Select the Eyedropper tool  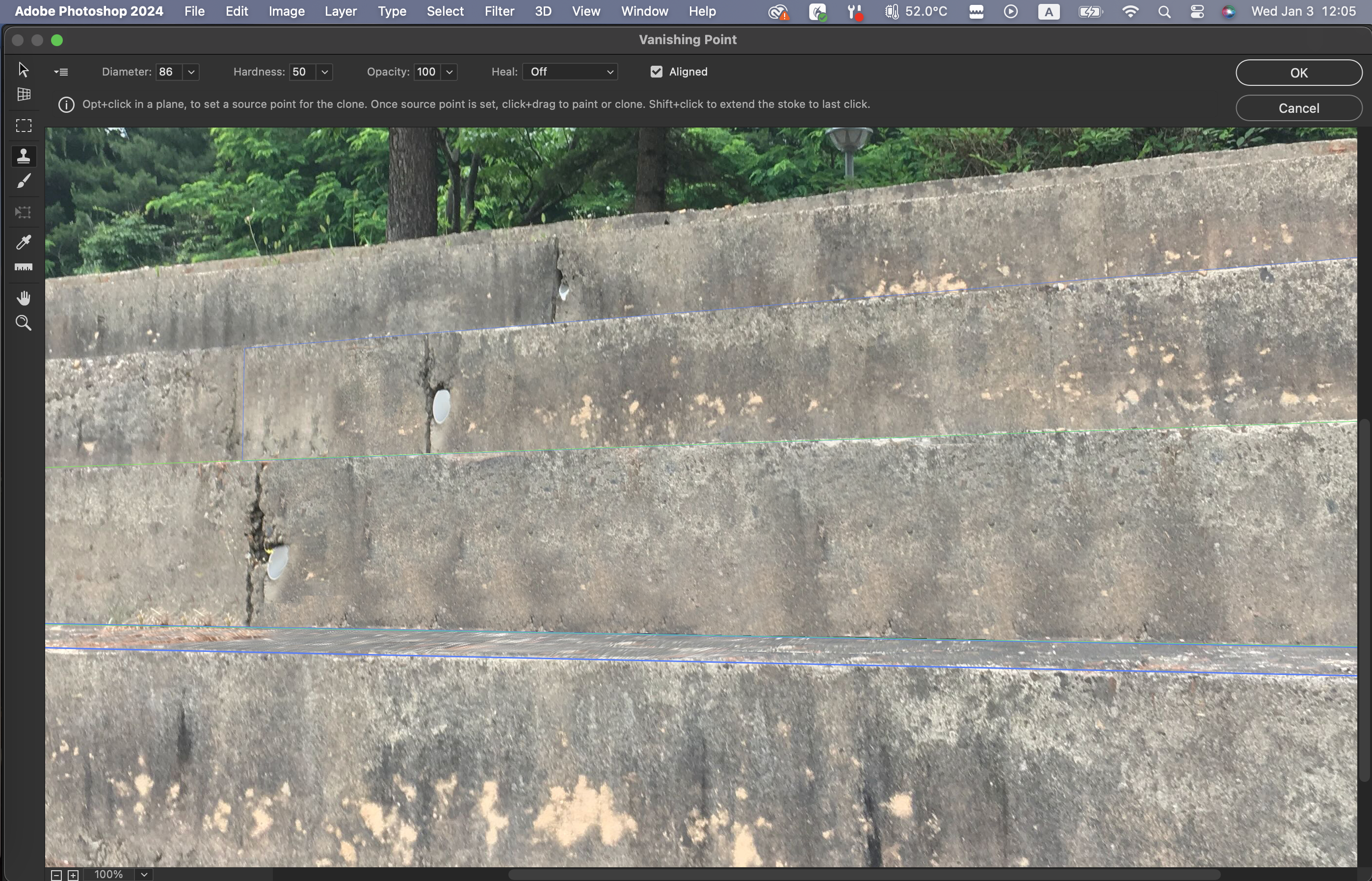pos(24,242)
